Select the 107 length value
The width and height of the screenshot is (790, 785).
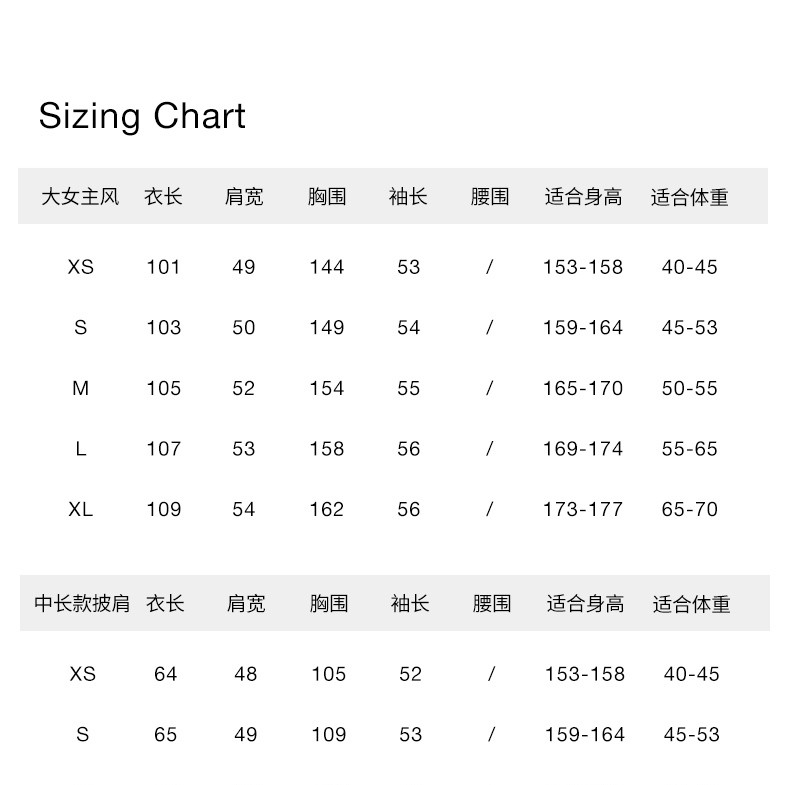(163, 449)
